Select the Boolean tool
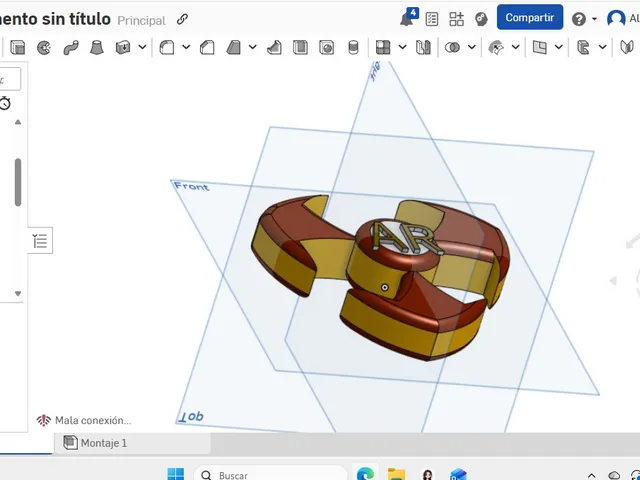 (x=452, y=48)
